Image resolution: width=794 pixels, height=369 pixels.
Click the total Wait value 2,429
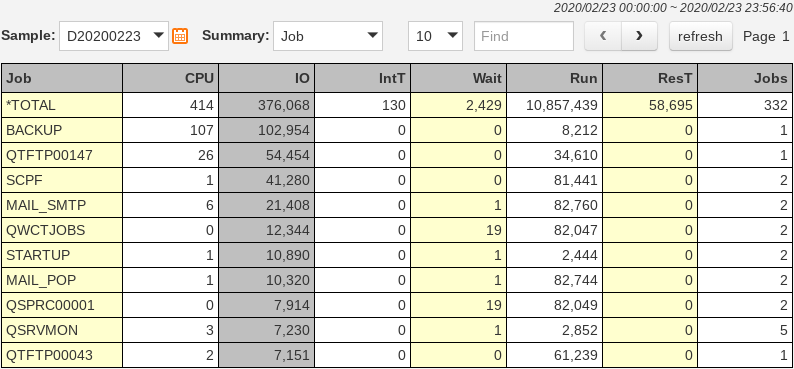[x=484, y=105]
